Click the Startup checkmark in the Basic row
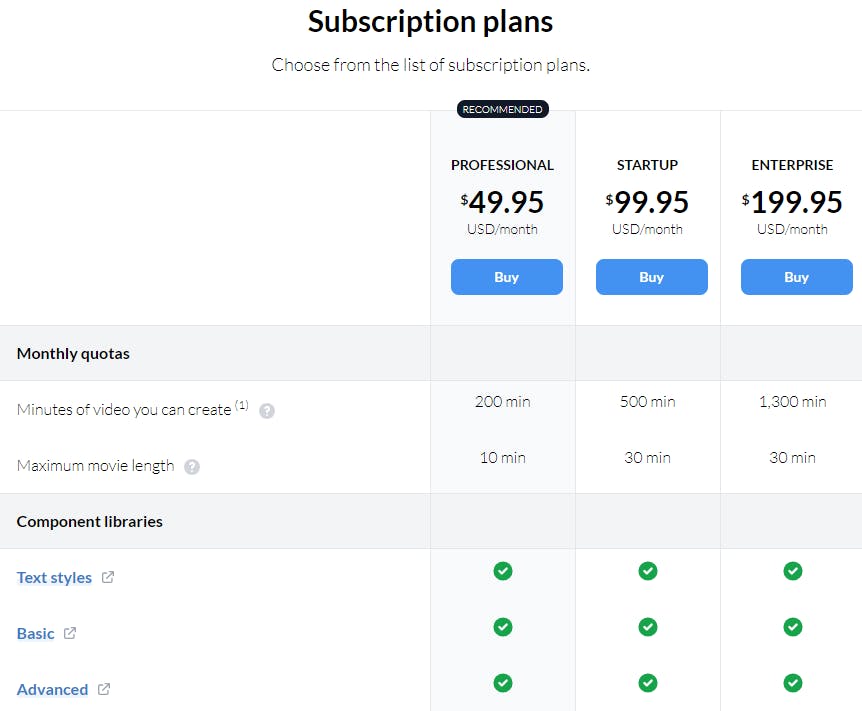 [648, 627]
